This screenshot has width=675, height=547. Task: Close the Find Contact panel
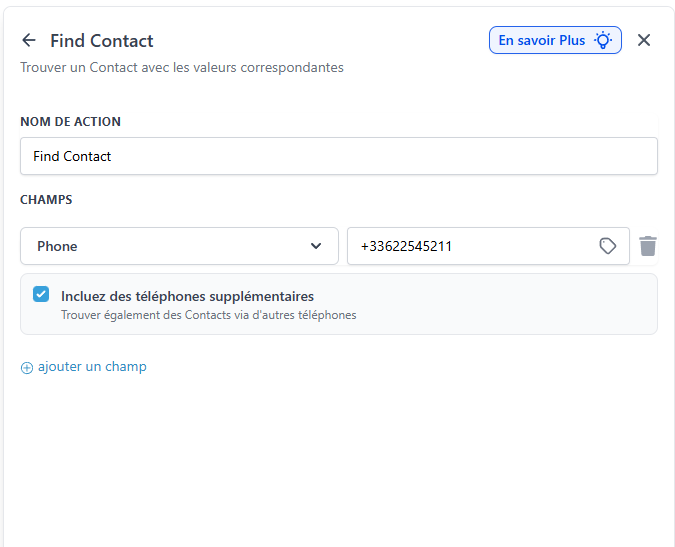tap(644, 40)
